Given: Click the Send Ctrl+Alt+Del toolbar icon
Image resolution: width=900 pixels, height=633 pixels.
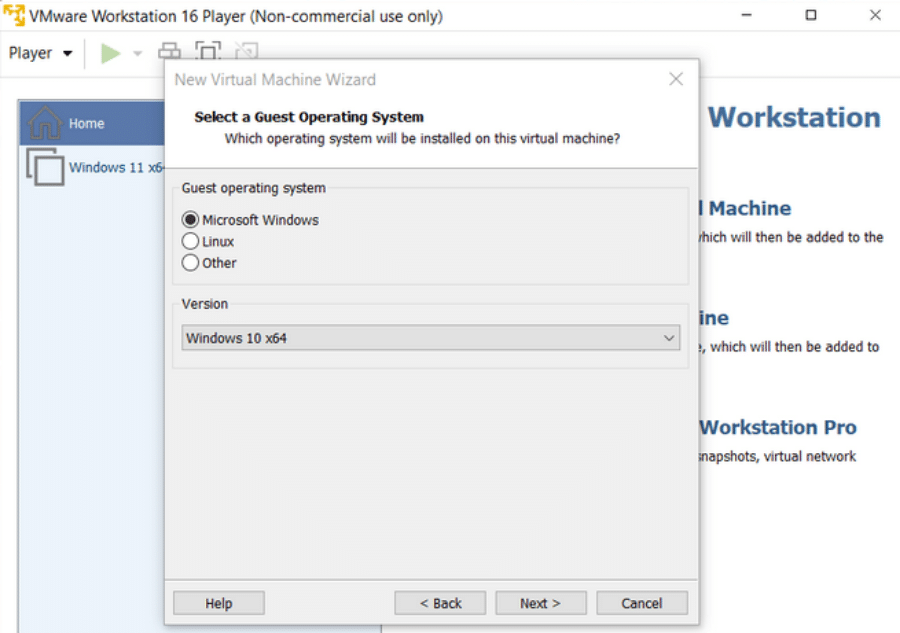Looking at the screenshot, I should click(170, 53).
